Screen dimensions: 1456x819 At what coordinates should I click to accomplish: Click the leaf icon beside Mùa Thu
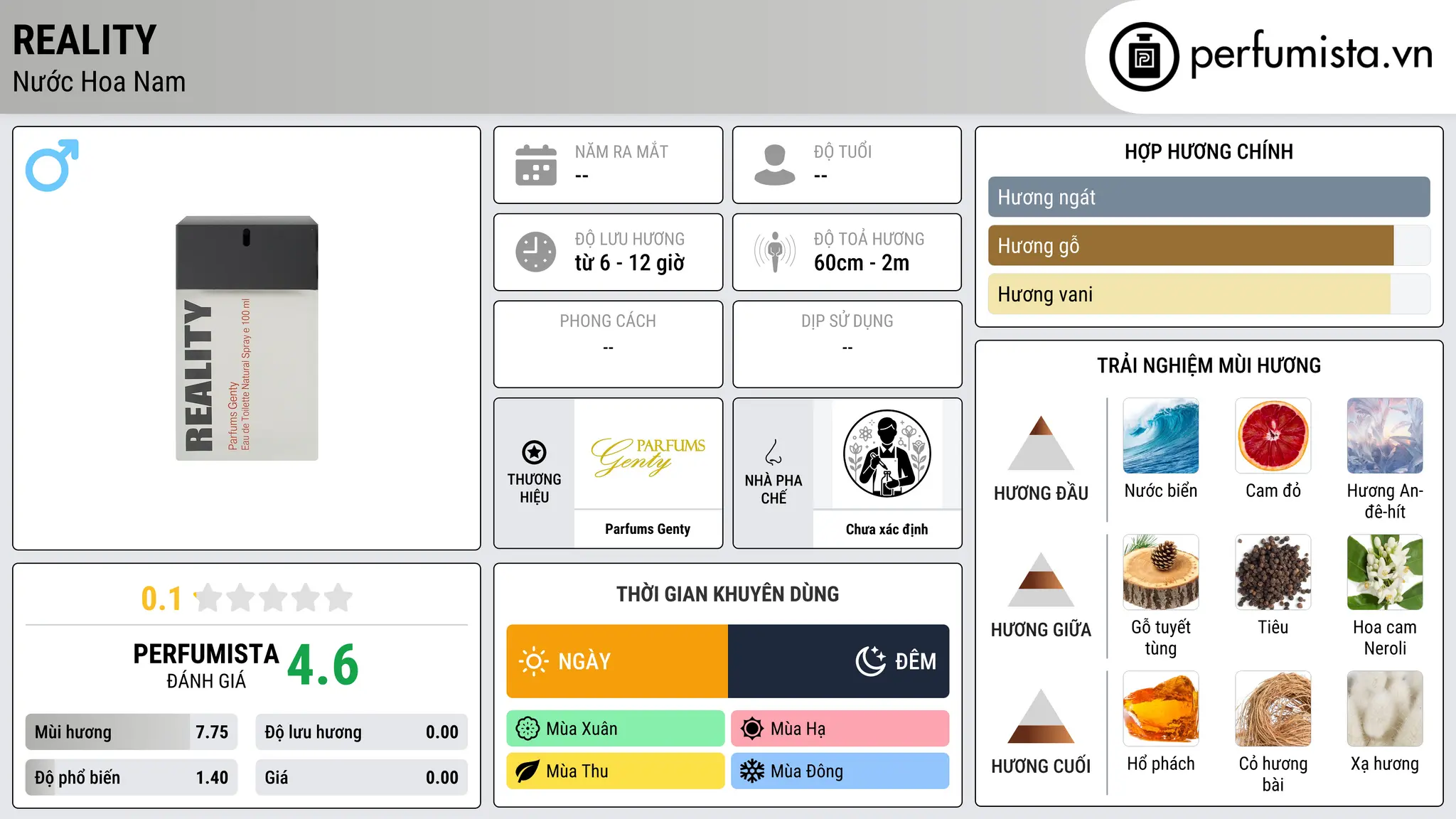click(x=528, y=771)
